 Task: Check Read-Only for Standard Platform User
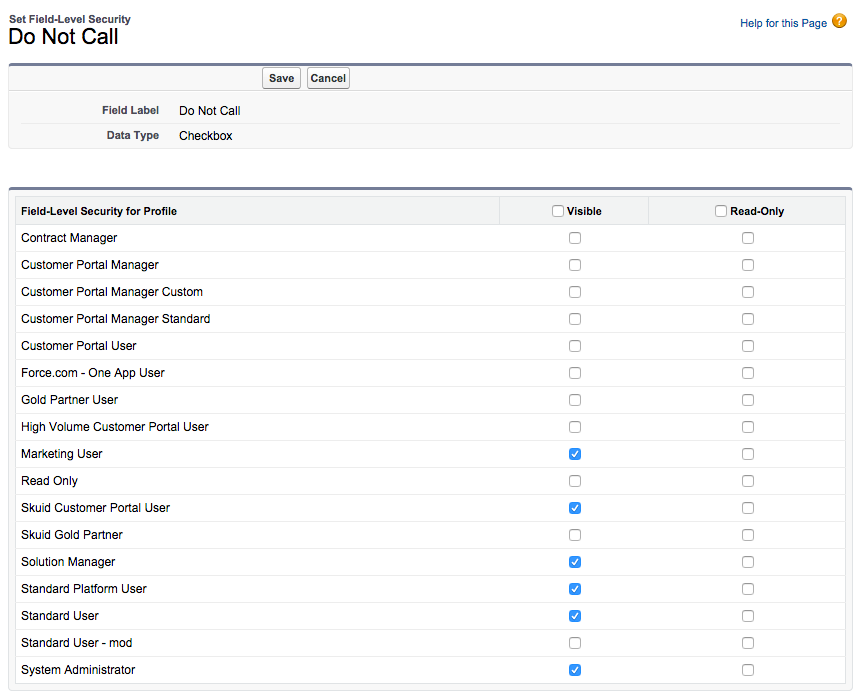[x=748, y=589]
